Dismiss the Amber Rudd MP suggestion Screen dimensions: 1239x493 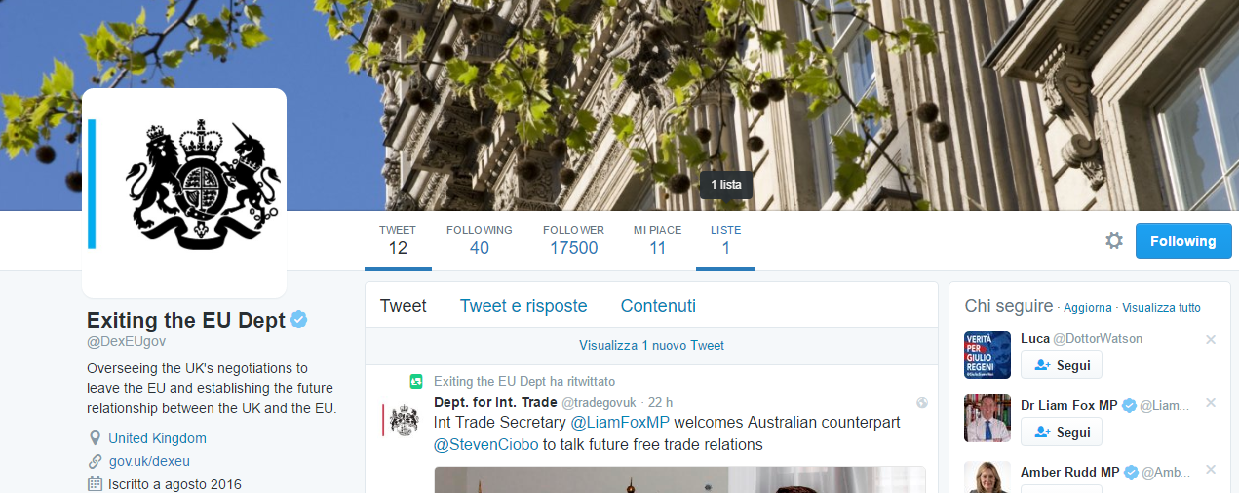pos(1211,469)
